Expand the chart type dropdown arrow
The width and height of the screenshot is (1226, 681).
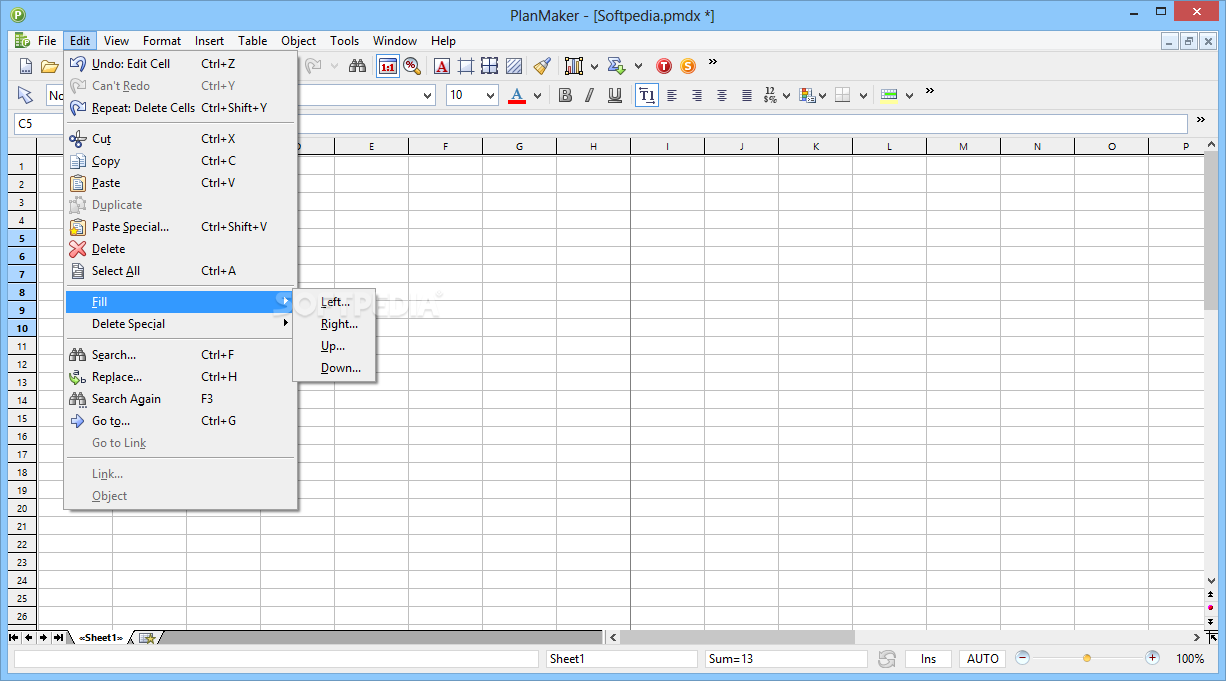(594, 66)
